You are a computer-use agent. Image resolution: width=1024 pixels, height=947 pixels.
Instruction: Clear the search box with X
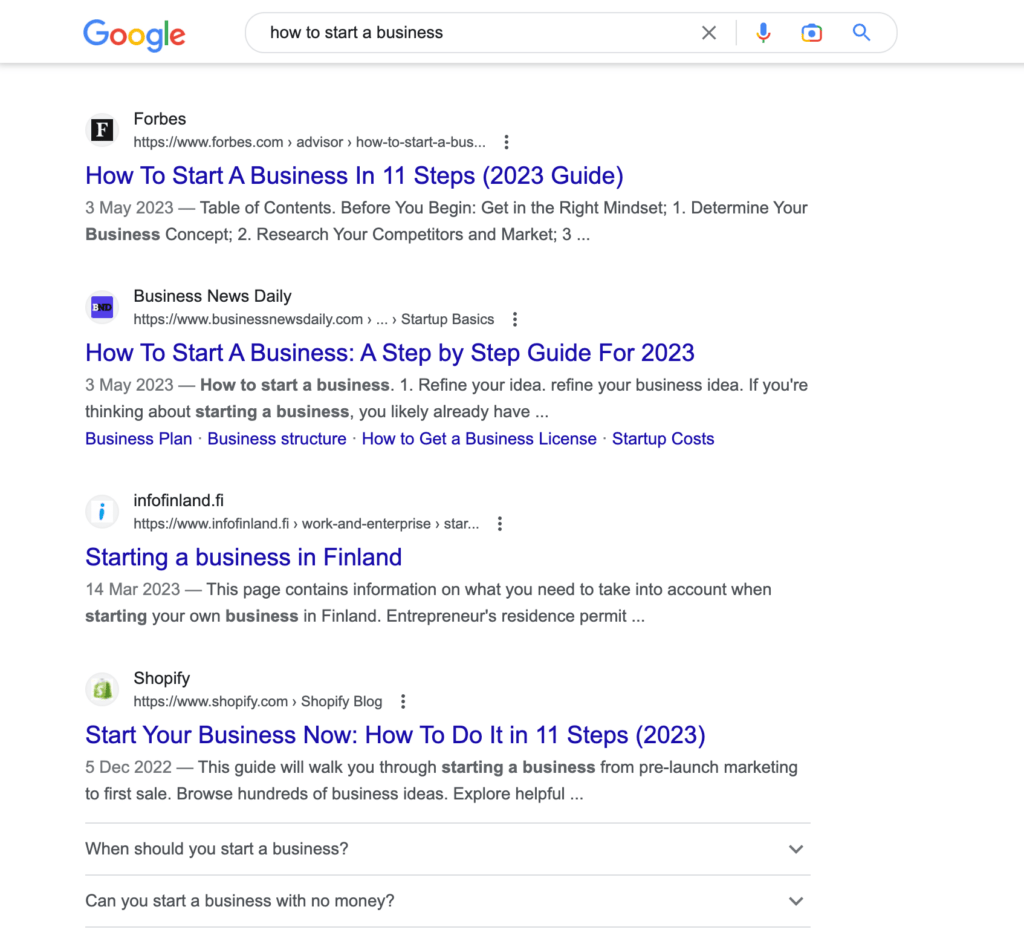(709, 33)
